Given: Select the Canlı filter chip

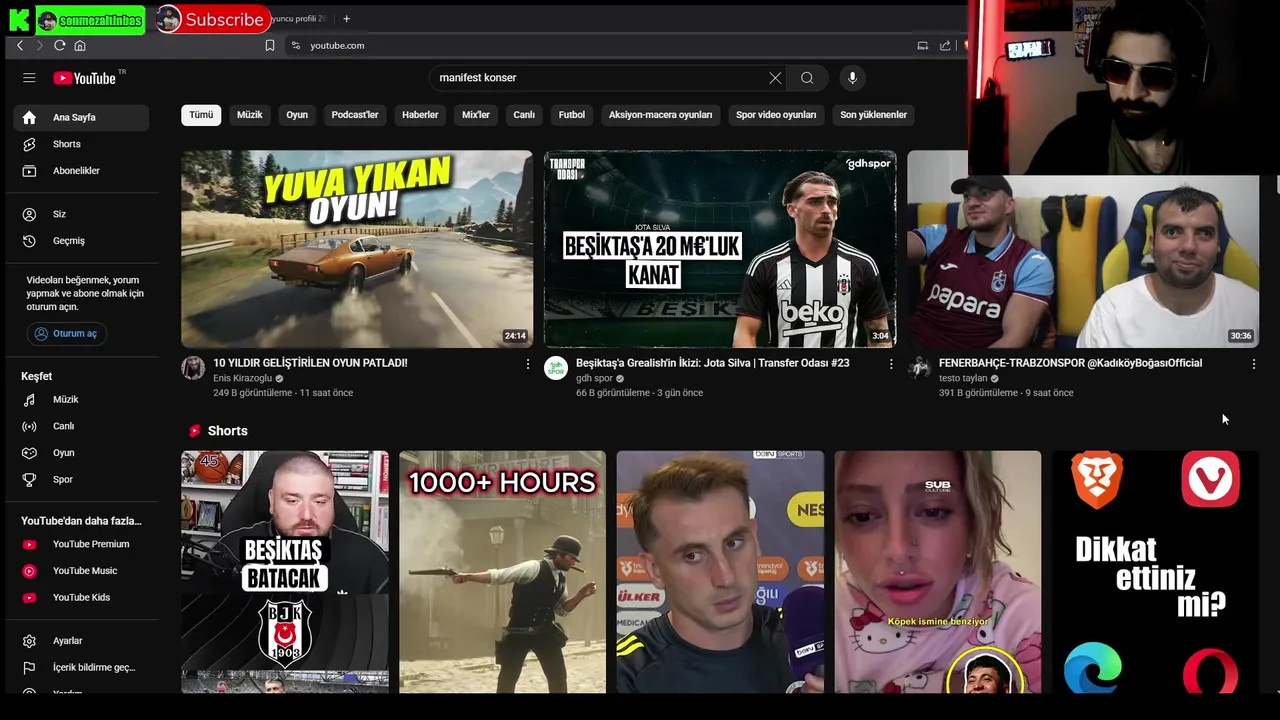Looking at the screenshot, I should click(x=524, y=115).
